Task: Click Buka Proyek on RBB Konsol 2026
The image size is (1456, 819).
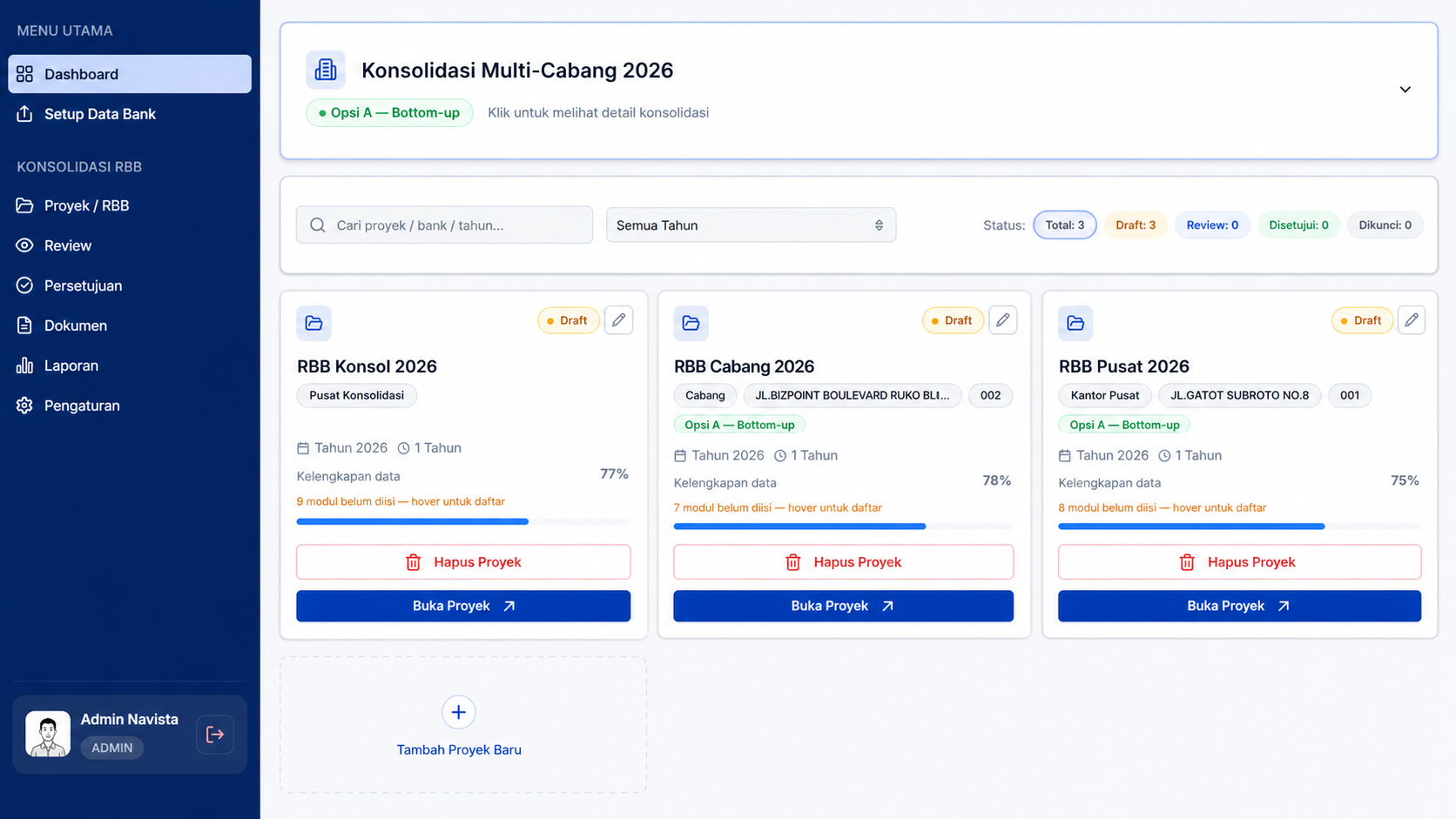Action: coord(463,606)
